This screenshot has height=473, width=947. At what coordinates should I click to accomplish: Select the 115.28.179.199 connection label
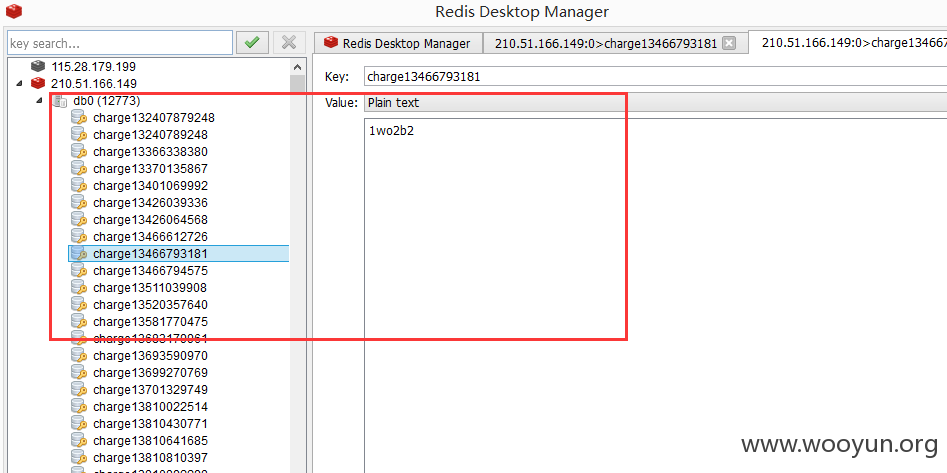click(94, 66)
